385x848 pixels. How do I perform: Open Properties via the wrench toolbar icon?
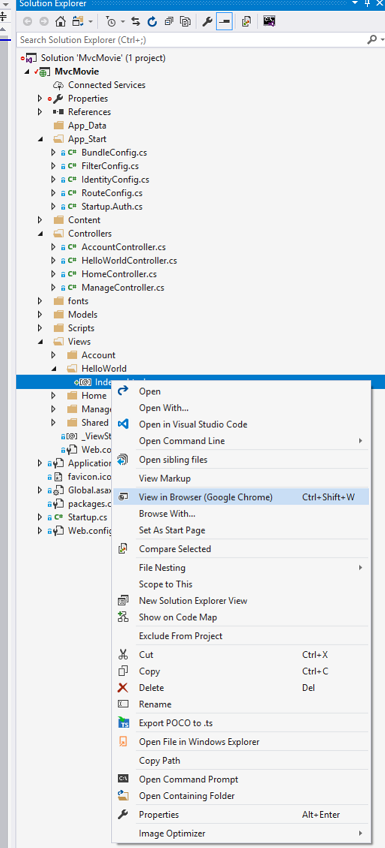[207, 22]
